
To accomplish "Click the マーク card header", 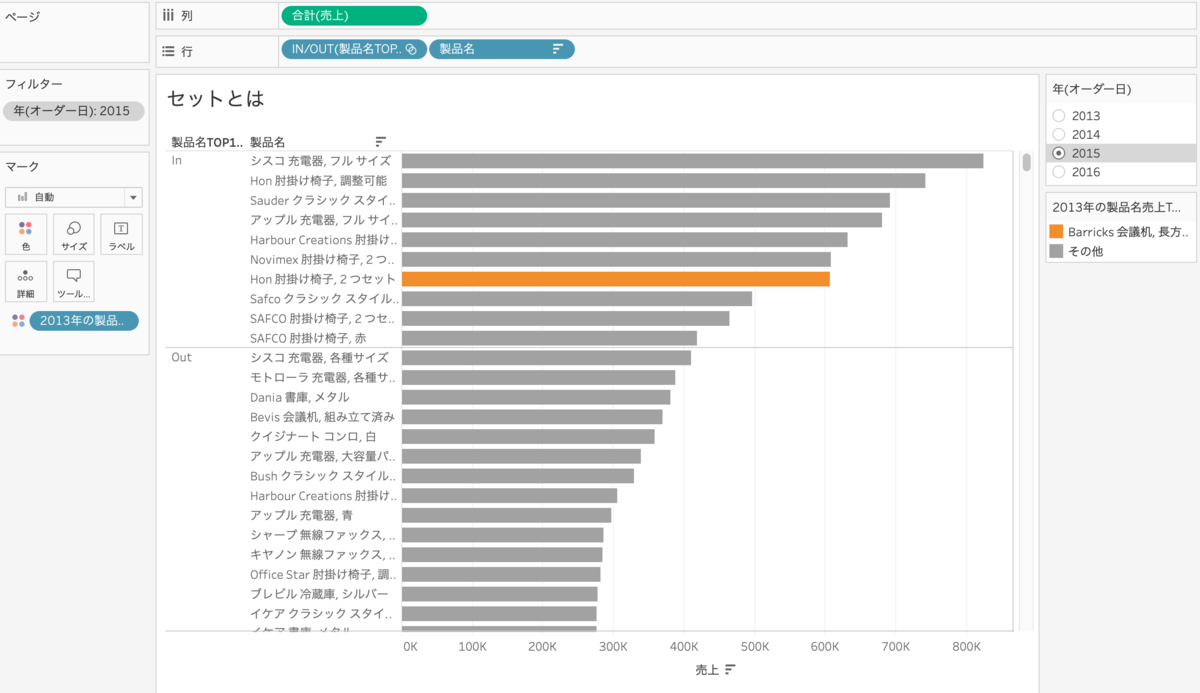I will tap(22, 166).
